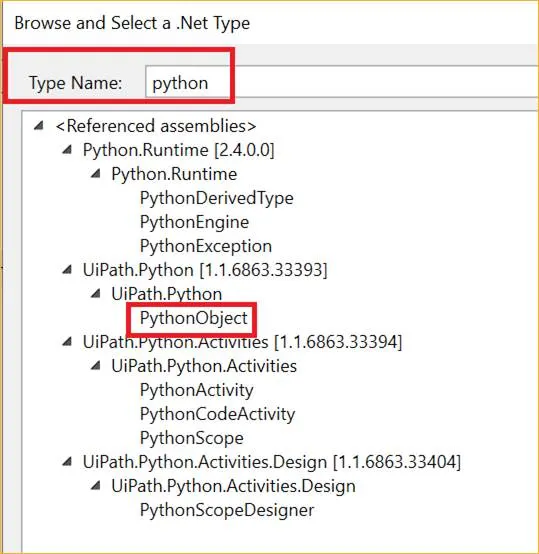Image resolution: width=539 pixels, height=554 pixels.
Task: Select the Python.Runtime [2.4.0.0] assembly label
Action: (178, 150)
